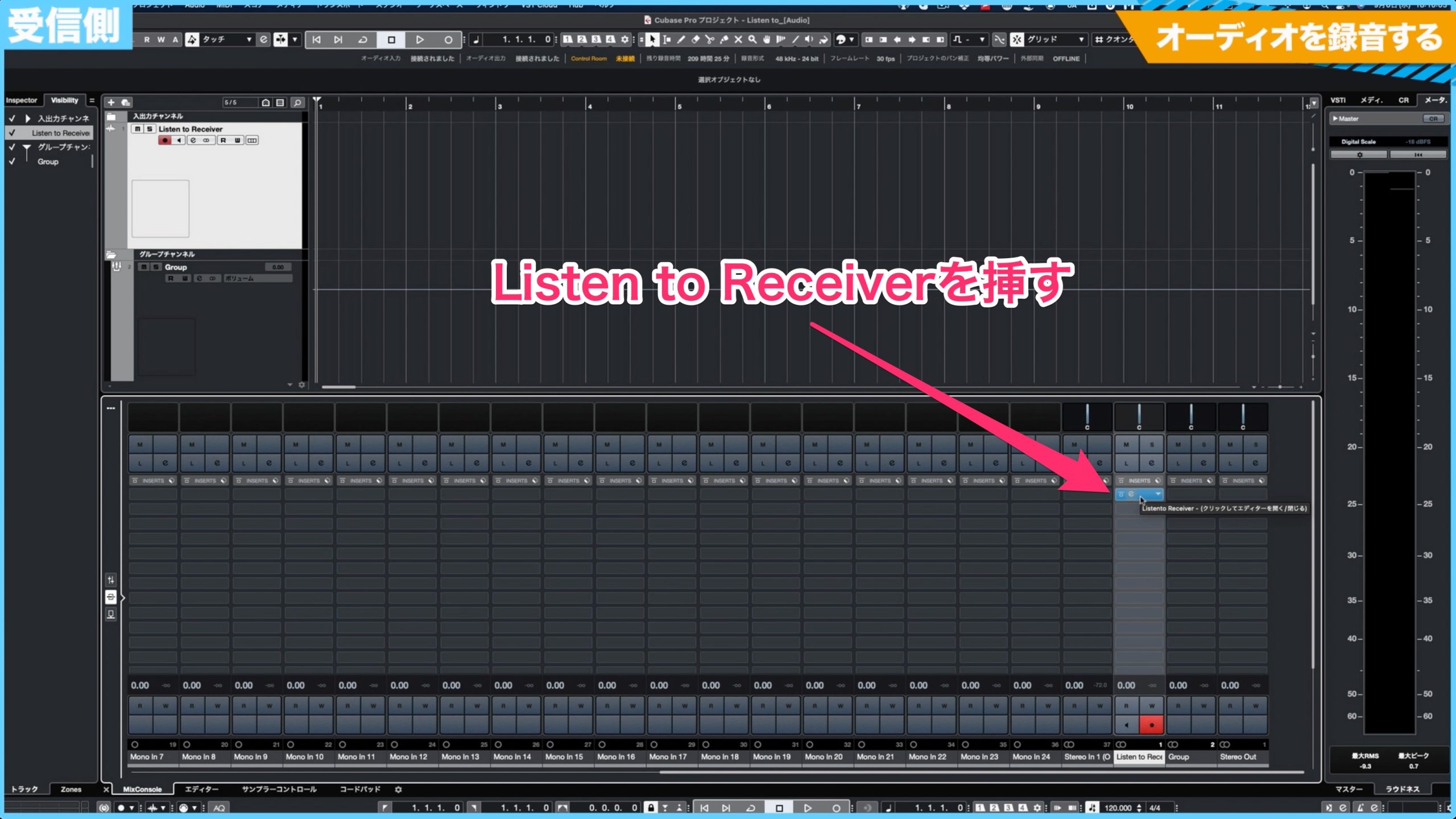Click marker 1 button in toolbar
Viewport: 1456px width, 819px height.
568,39
